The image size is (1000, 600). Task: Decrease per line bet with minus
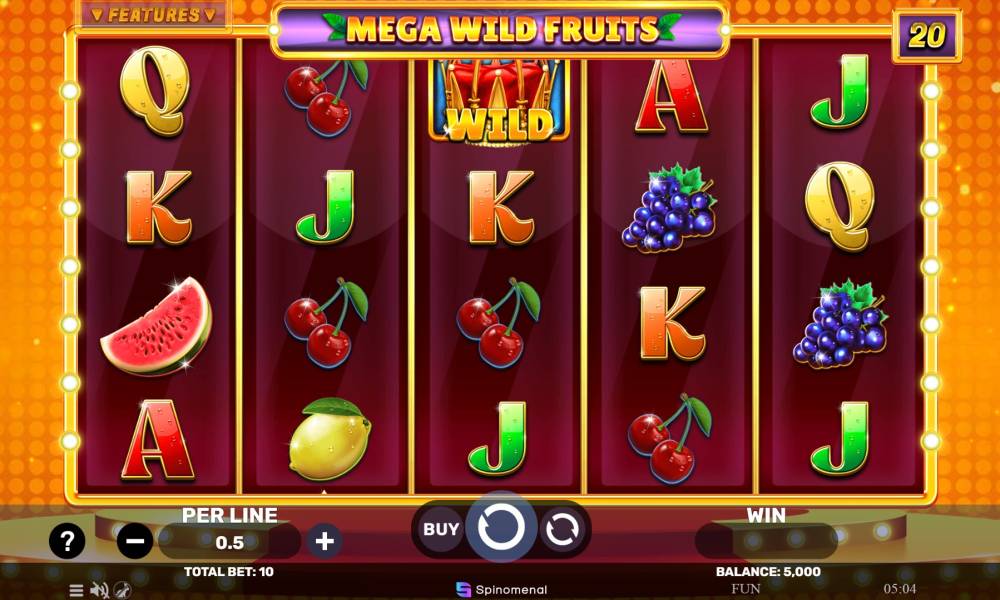coord(135,541)
